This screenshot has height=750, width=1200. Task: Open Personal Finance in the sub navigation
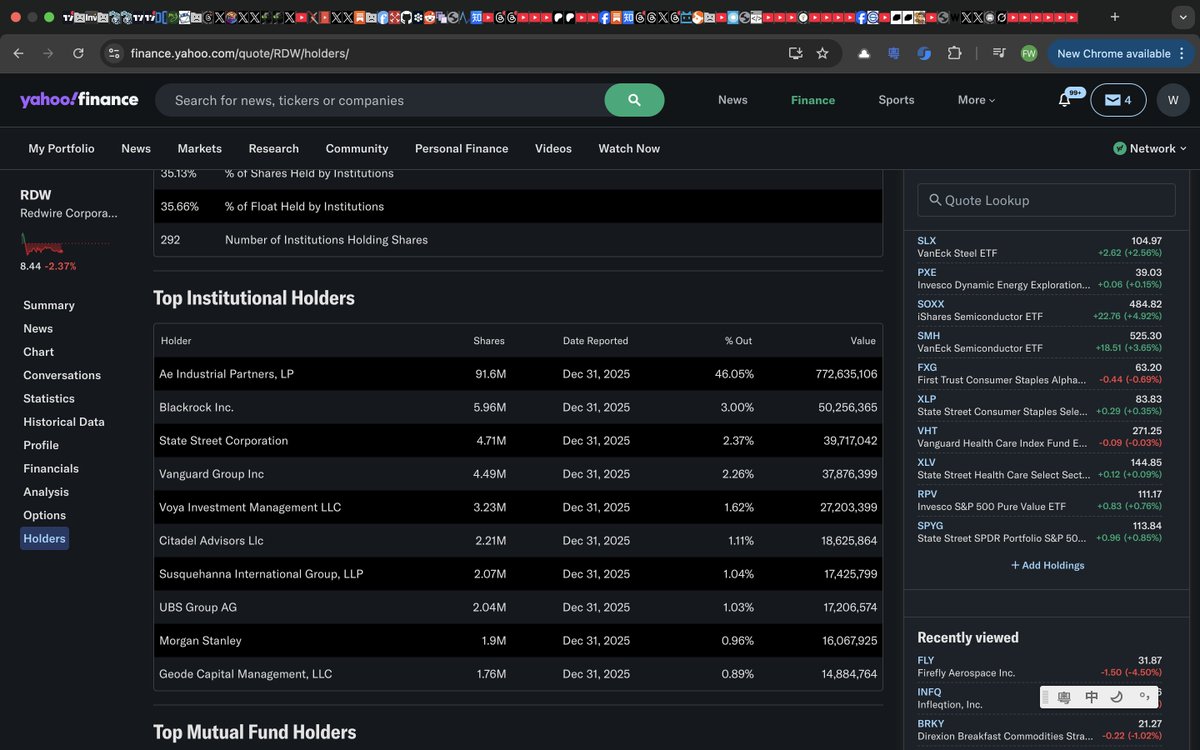click(x=462, y=148)
